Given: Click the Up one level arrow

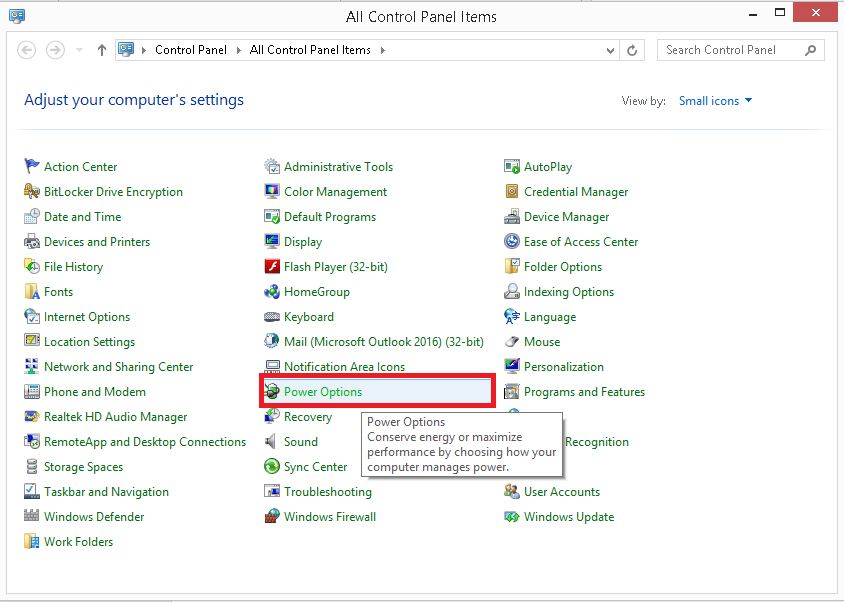Looking at the screenshot, I should pos(101,50).
